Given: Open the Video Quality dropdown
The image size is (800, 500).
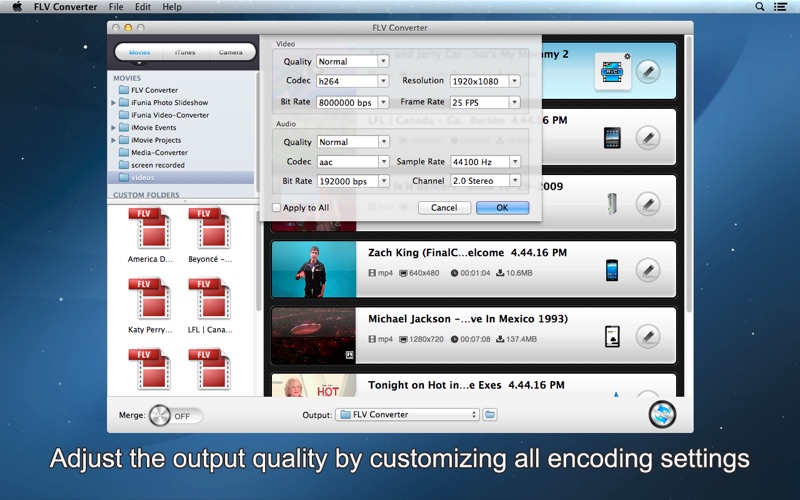Looking at the screenshot, I should pos(353,61).
